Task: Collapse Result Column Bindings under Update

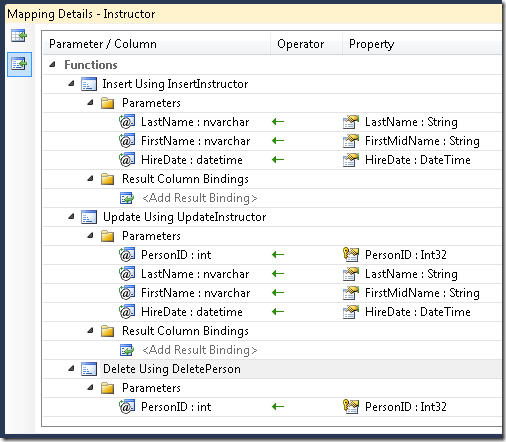Action: click(x=90, y=330)
